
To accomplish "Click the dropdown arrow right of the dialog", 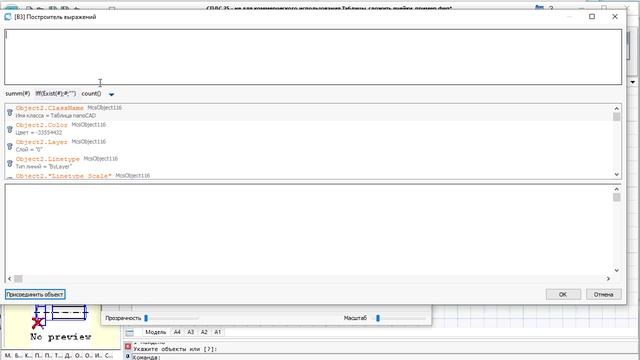I will click(x=633, y=82).
